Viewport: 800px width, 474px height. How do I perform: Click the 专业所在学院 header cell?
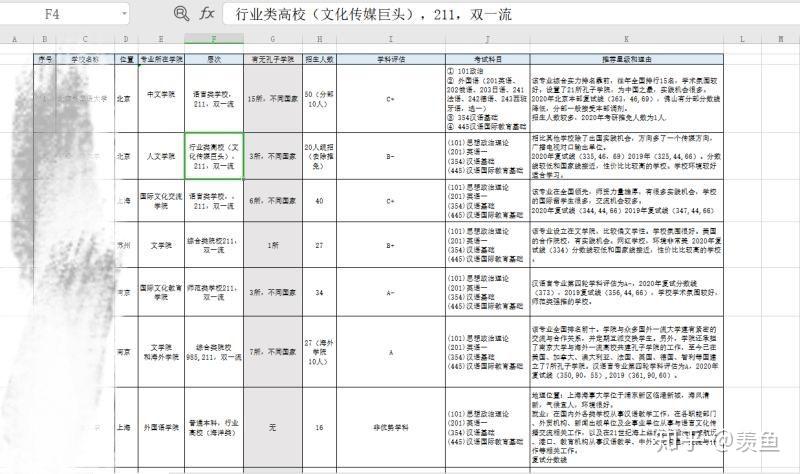(x=161, y=59)
